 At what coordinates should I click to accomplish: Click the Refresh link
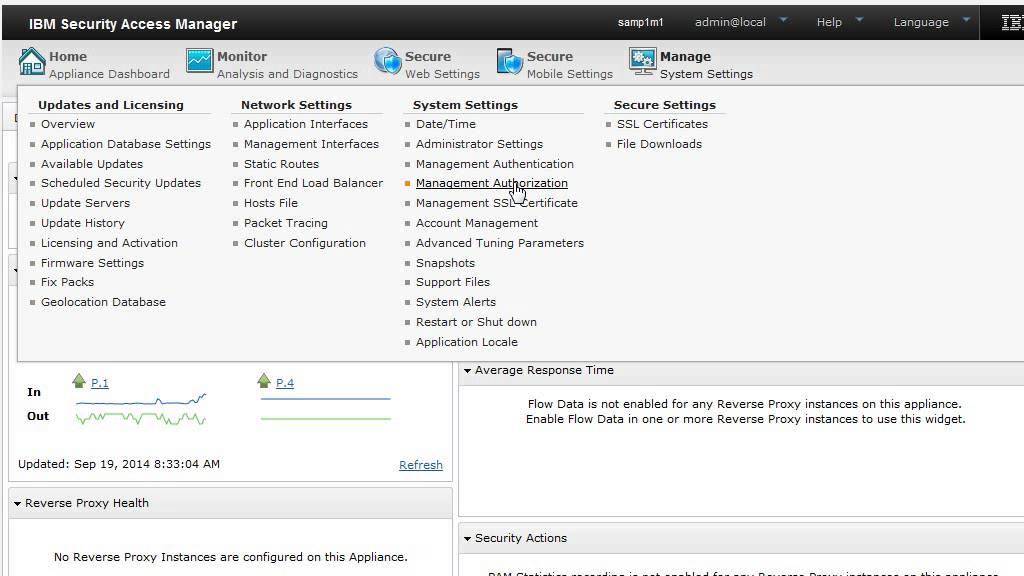point(421,465)
